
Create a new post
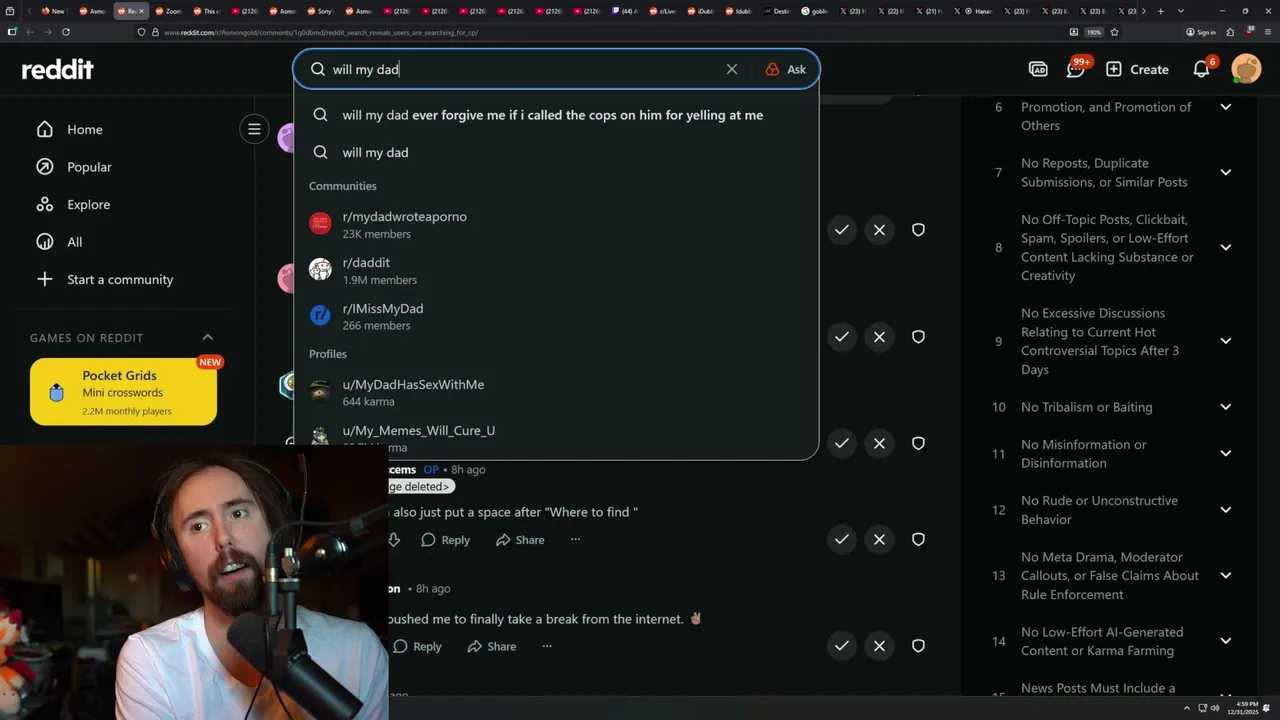[x=1137, y=69]
